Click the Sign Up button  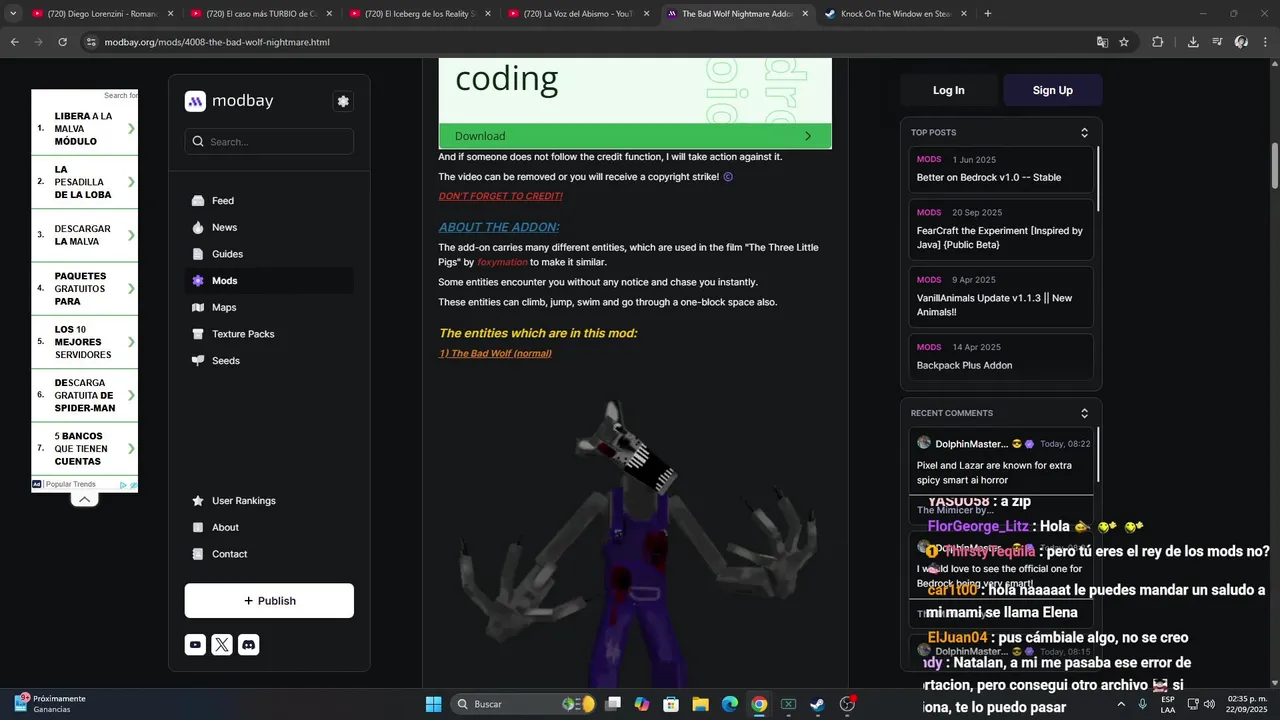1053,90
